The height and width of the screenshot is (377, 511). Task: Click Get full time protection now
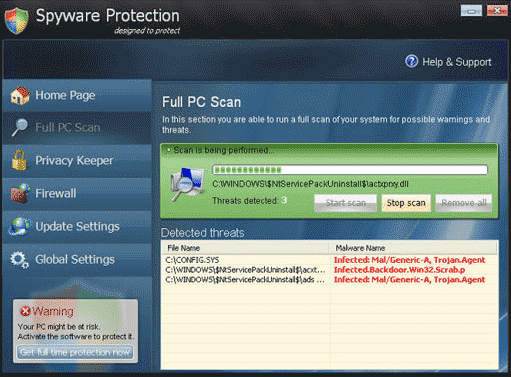75,352
